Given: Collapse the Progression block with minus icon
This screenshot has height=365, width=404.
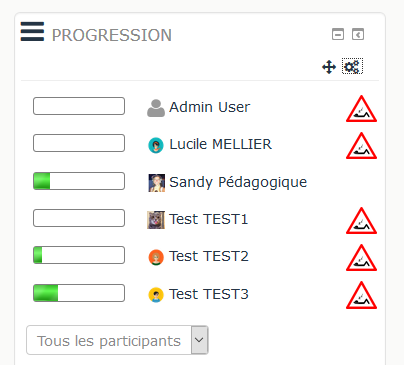Looking at the screenshot, I should pos(338,34).
